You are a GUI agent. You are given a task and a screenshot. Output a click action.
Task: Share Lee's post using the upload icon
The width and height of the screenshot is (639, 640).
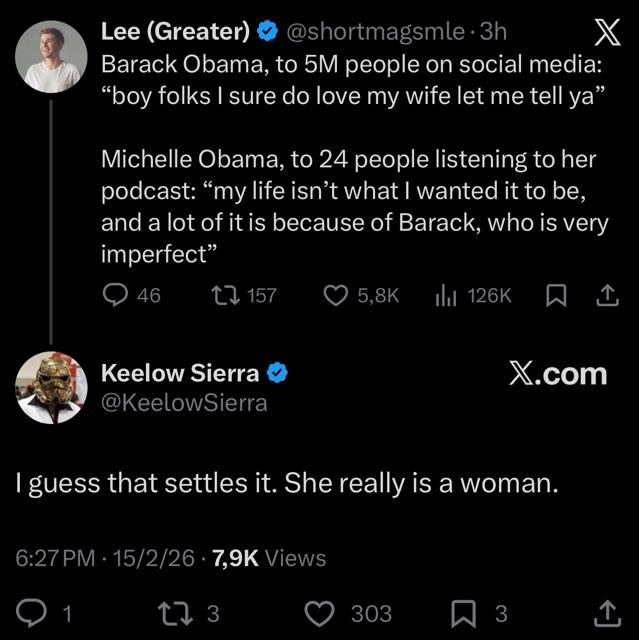click(605, 295)
